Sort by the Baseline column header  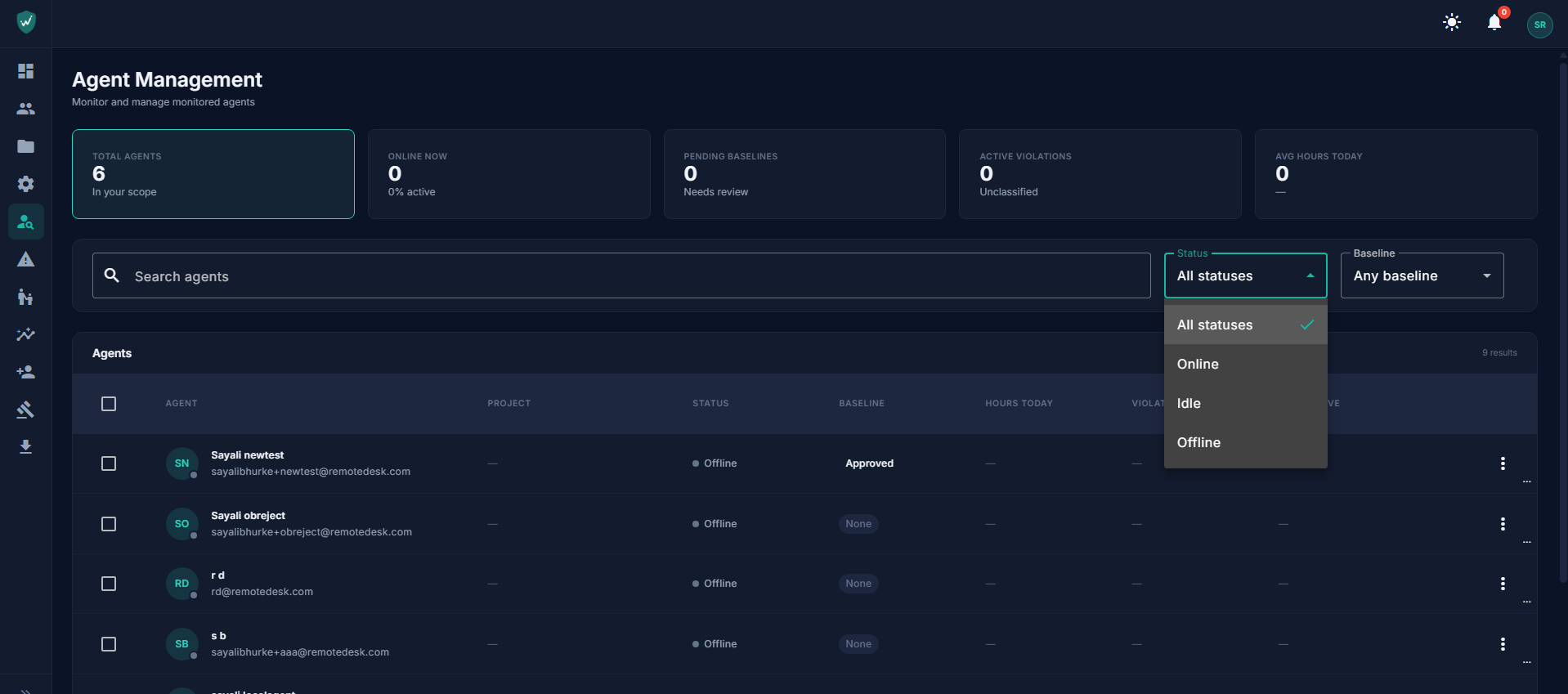pyautogui.click(x=862, y=403)
